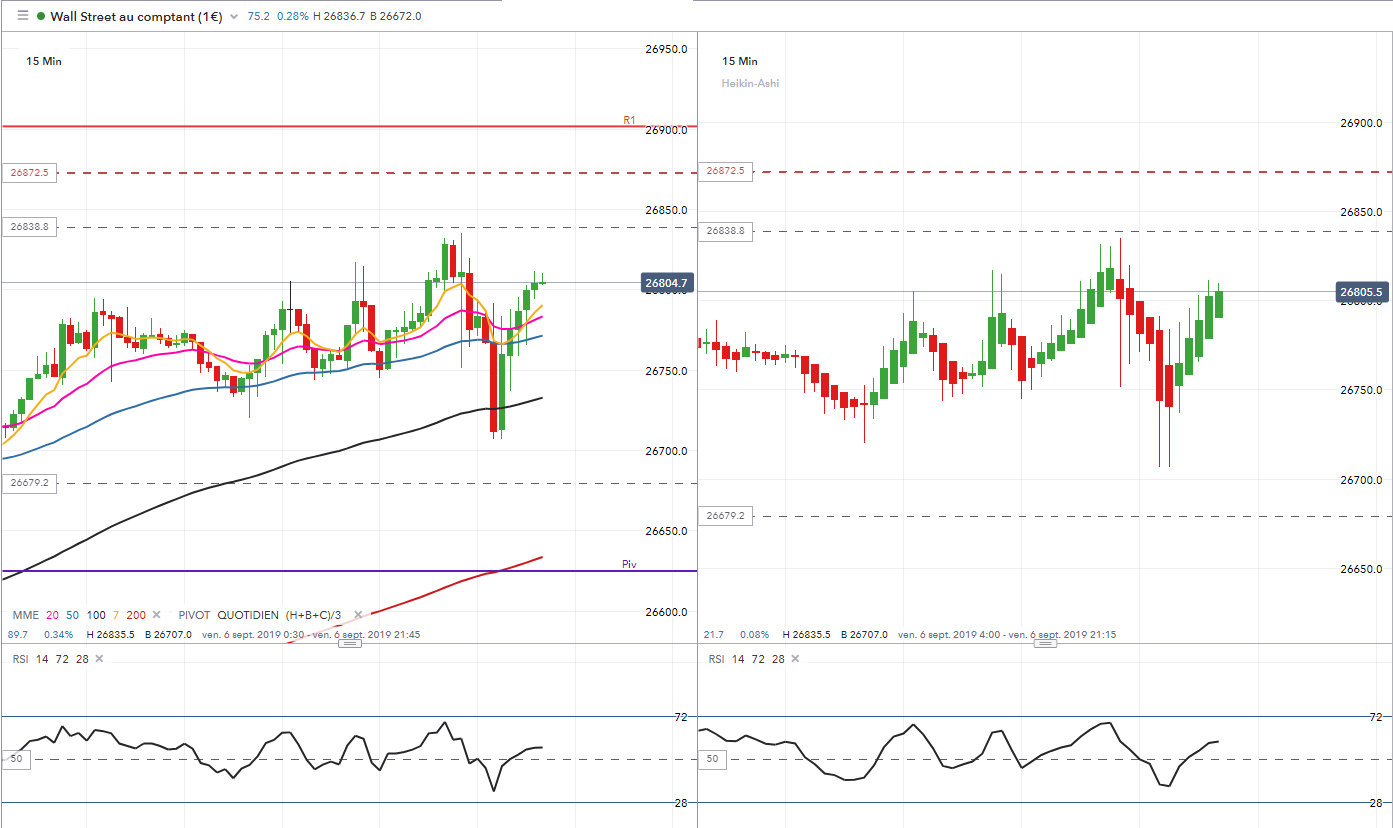Close the RSI indicator on the Heikin-Ashi chart
Viewport: 1393px width, 828px height.
794,659
